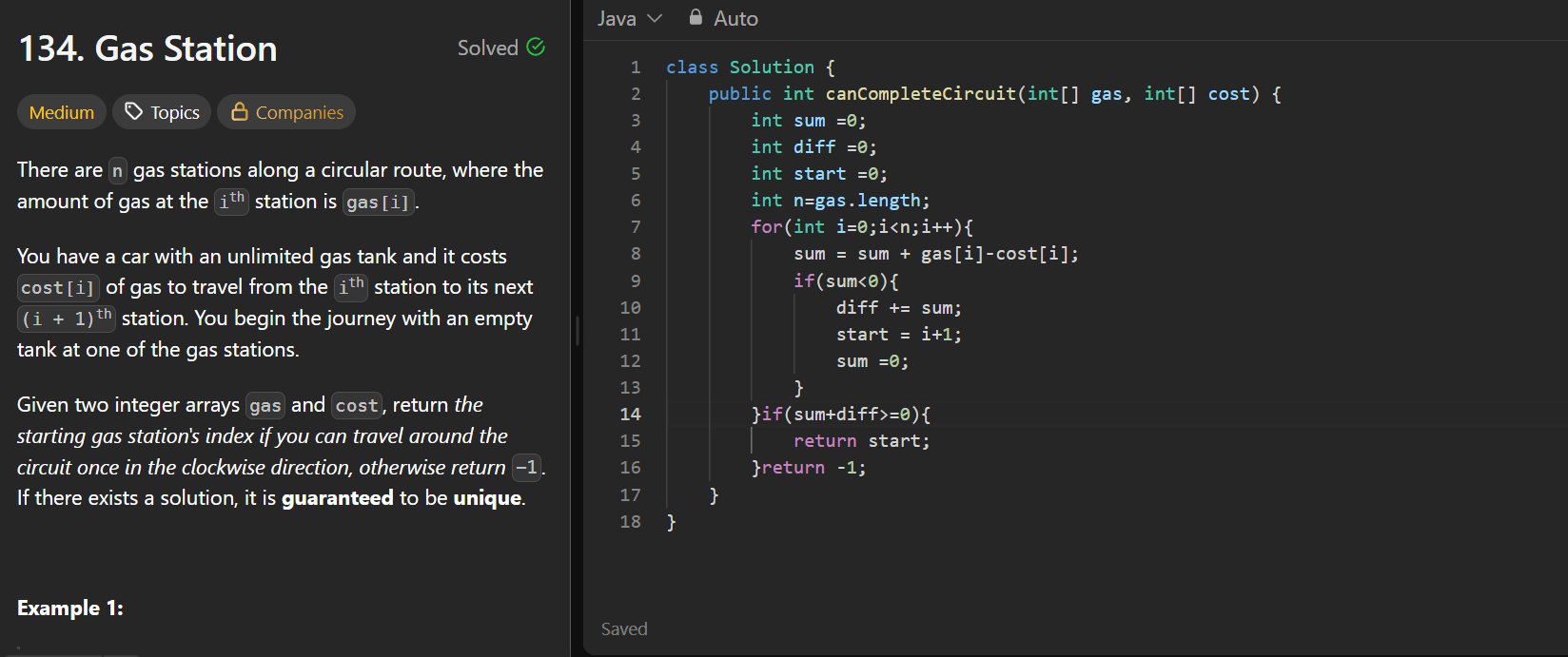
Task: Click the line 'sum = sum + gas[i]-cost[i];'
Action: (936, 253)
